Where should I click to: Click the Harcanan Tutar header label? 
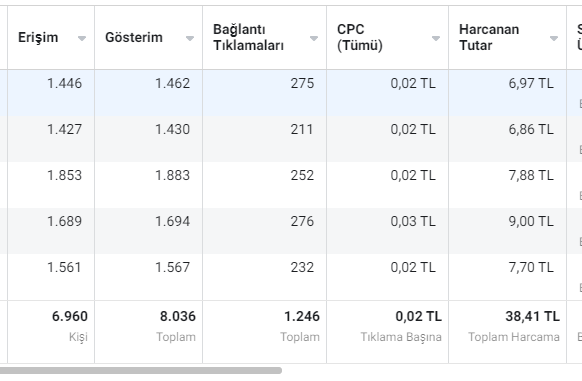[x=489, y=38]
